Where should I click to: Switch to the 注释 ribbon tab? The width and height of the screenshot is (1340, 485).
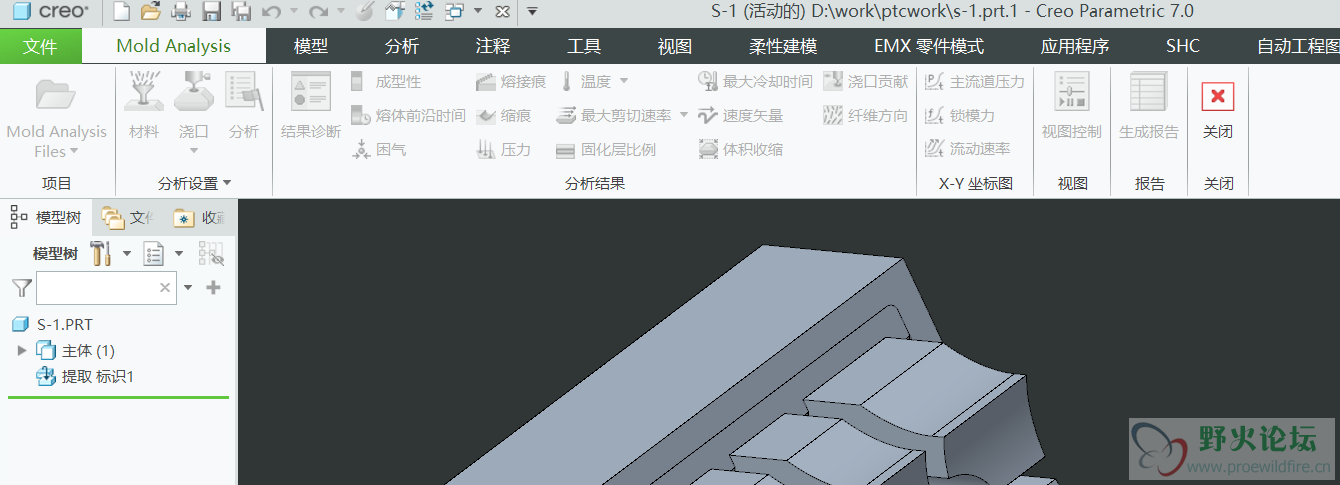pyautogui.click(x=493, y=46)
